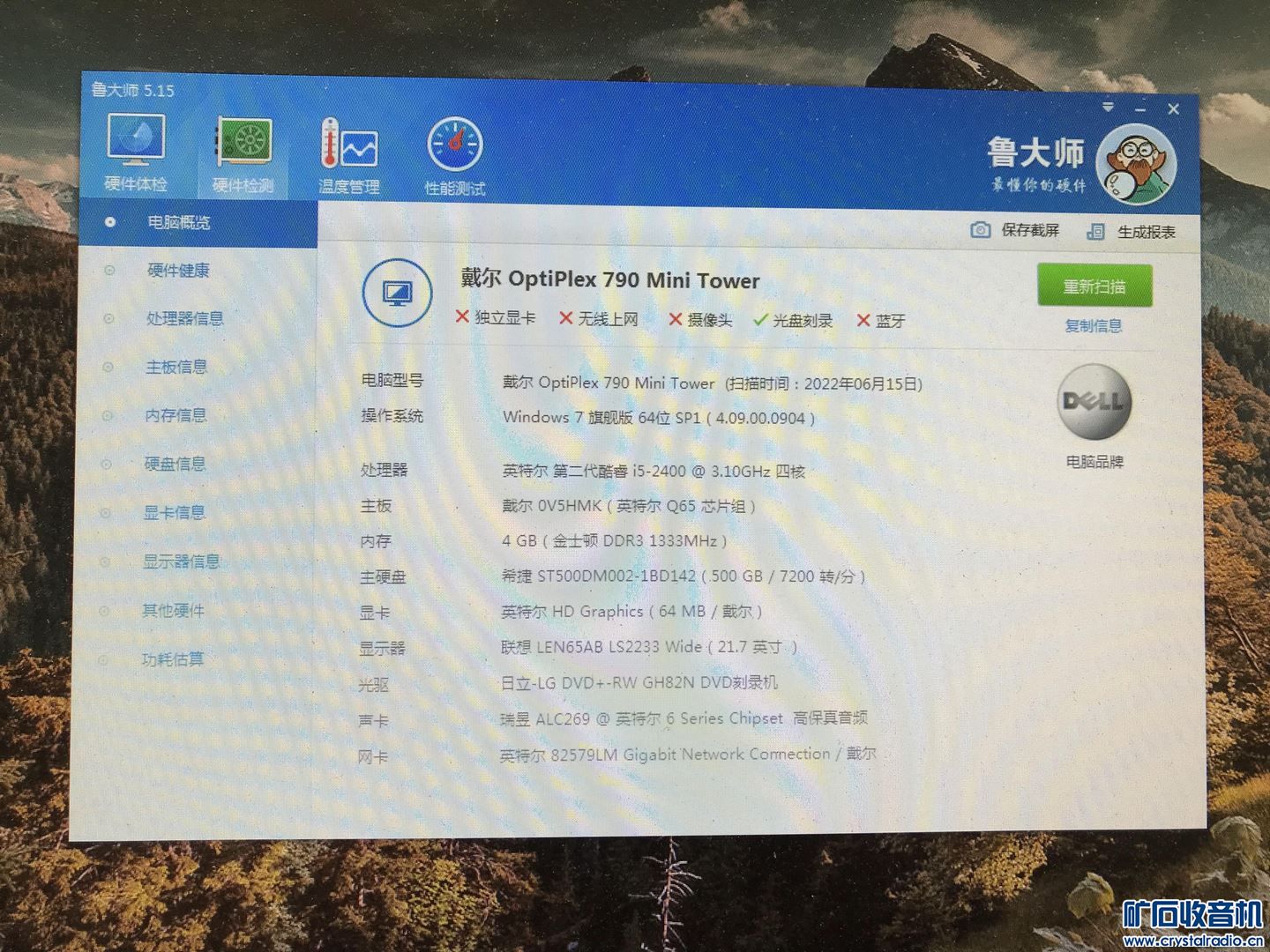
Task: Click the 保存截屏 save screenshot button
Action: (1015, 230)
